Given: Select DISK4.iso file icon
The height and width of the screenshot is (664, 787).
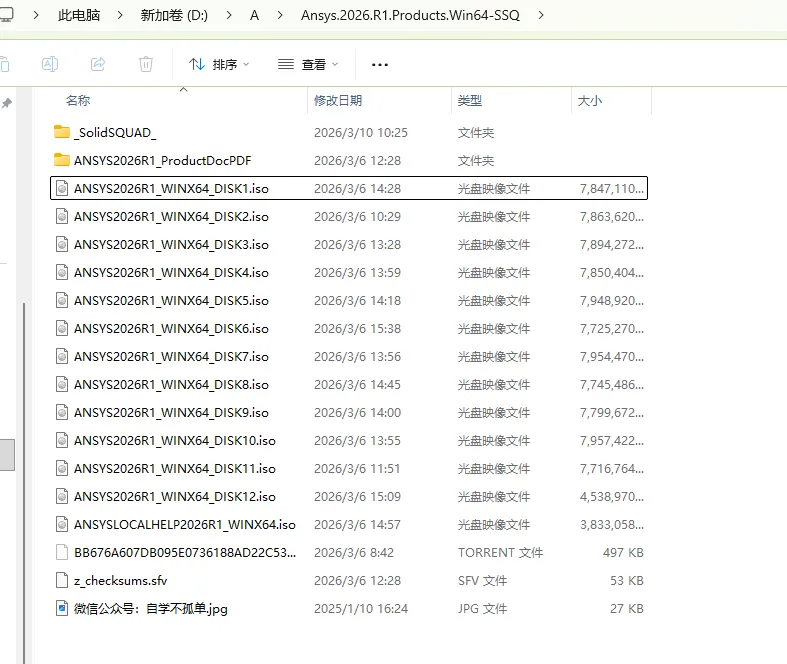Looking at the screenshot, I should tap(62, 272).
